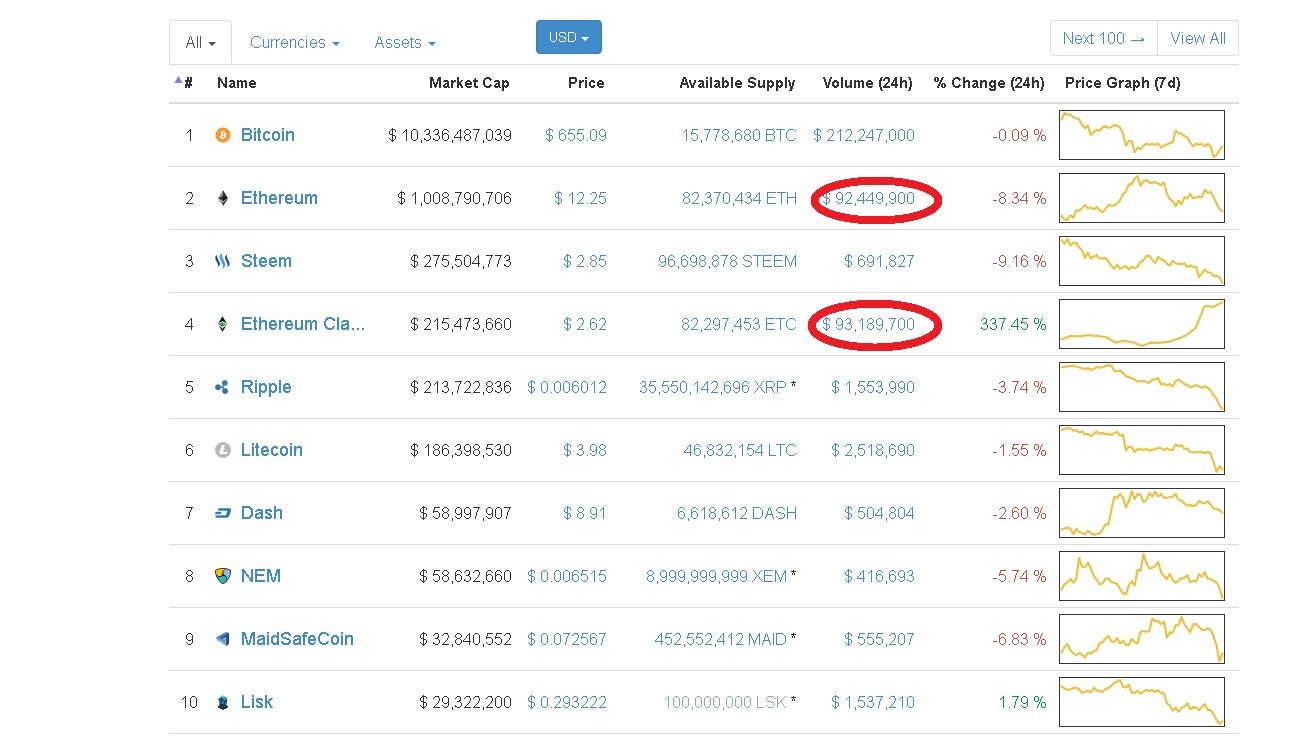Image resolution: width=1289 pixels, height=736 pixels.
Task: Click Lisk volume $ 1,537,210
Action: 873,702
